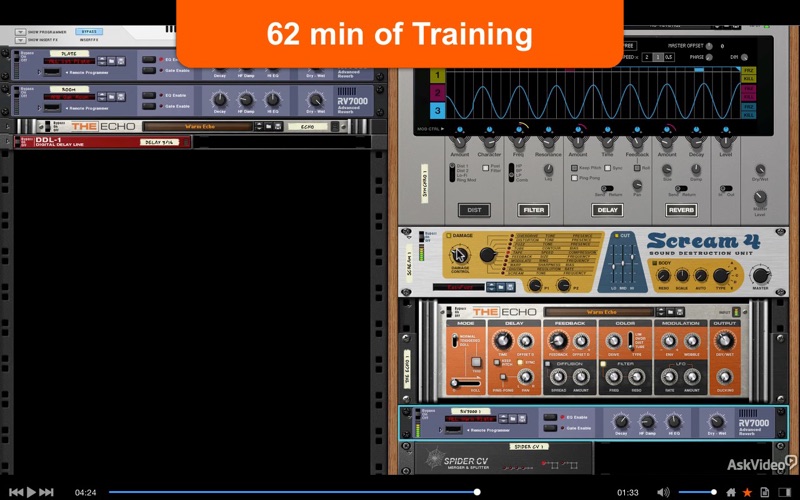Expand Remote Programmer on PLATE RV7000

point(40,72)
